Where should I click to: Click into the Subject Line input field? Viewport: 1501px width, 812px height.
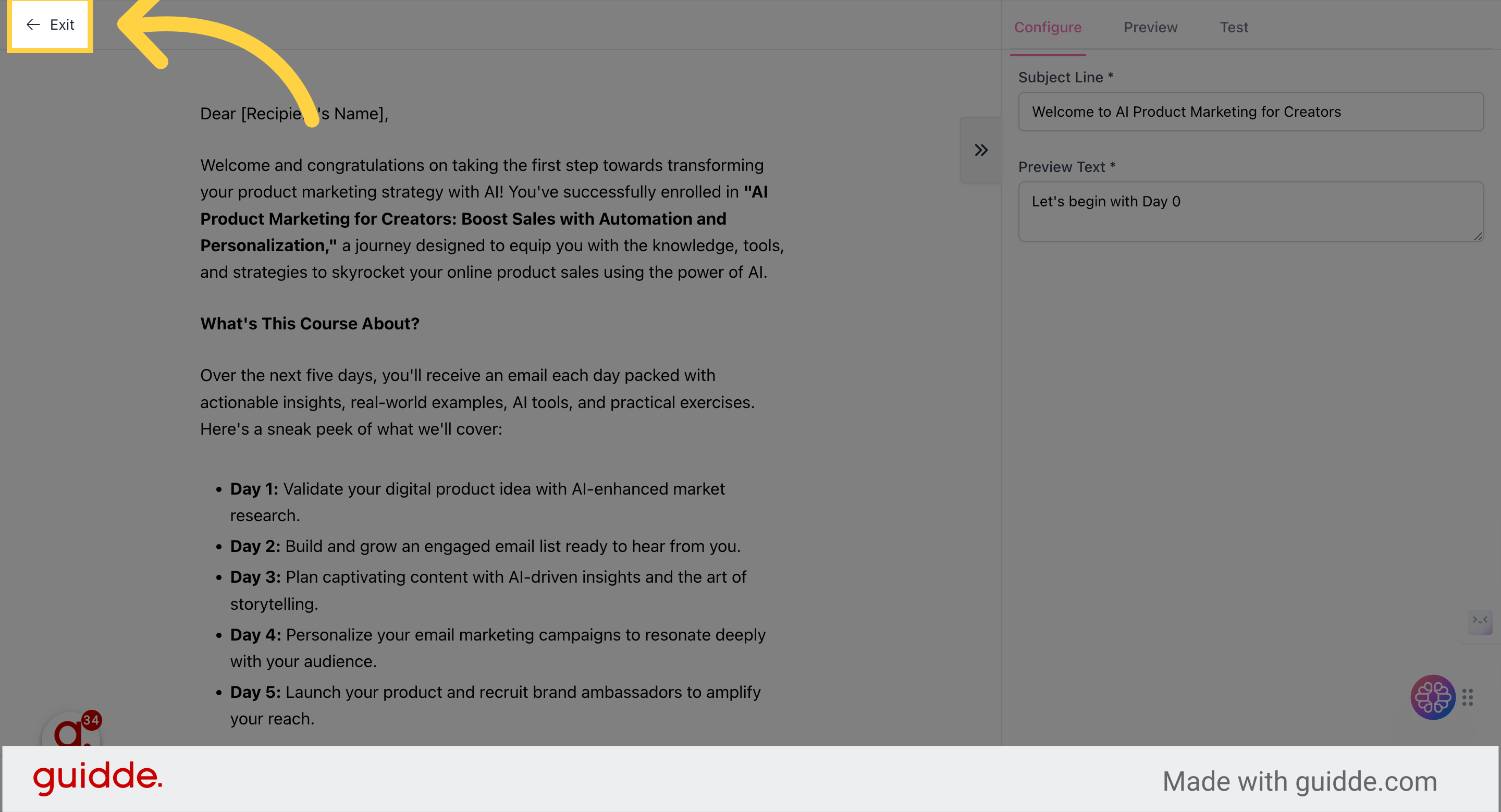[x=1250, y=112]
